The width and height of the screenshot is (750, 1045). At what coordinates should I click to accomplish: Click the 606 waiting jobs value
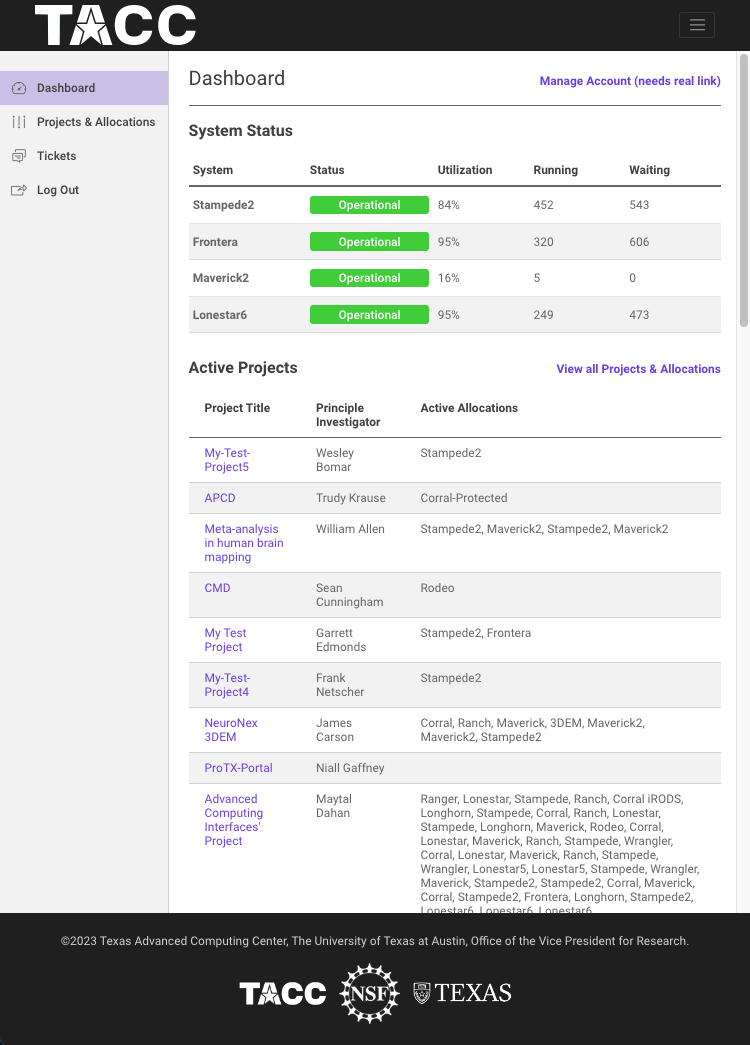(639, 242)
